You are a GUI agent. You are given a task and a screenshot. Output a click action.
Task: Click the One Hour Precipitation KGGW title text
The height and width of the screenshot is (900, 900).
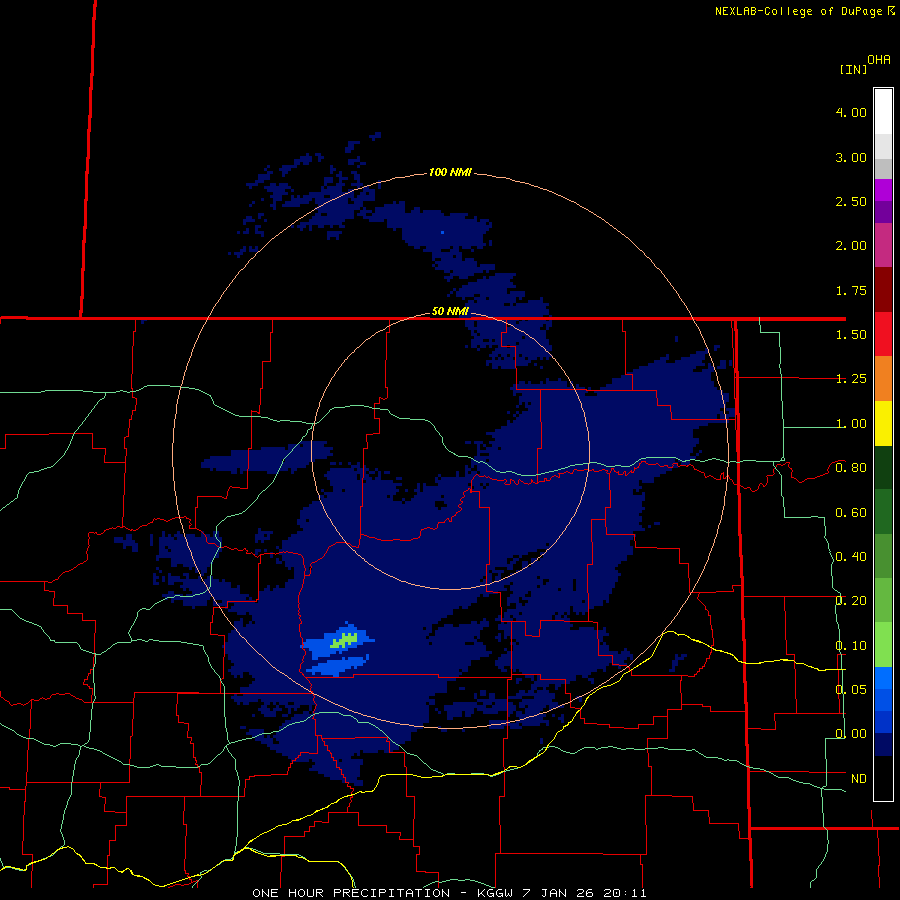(449, 893)
